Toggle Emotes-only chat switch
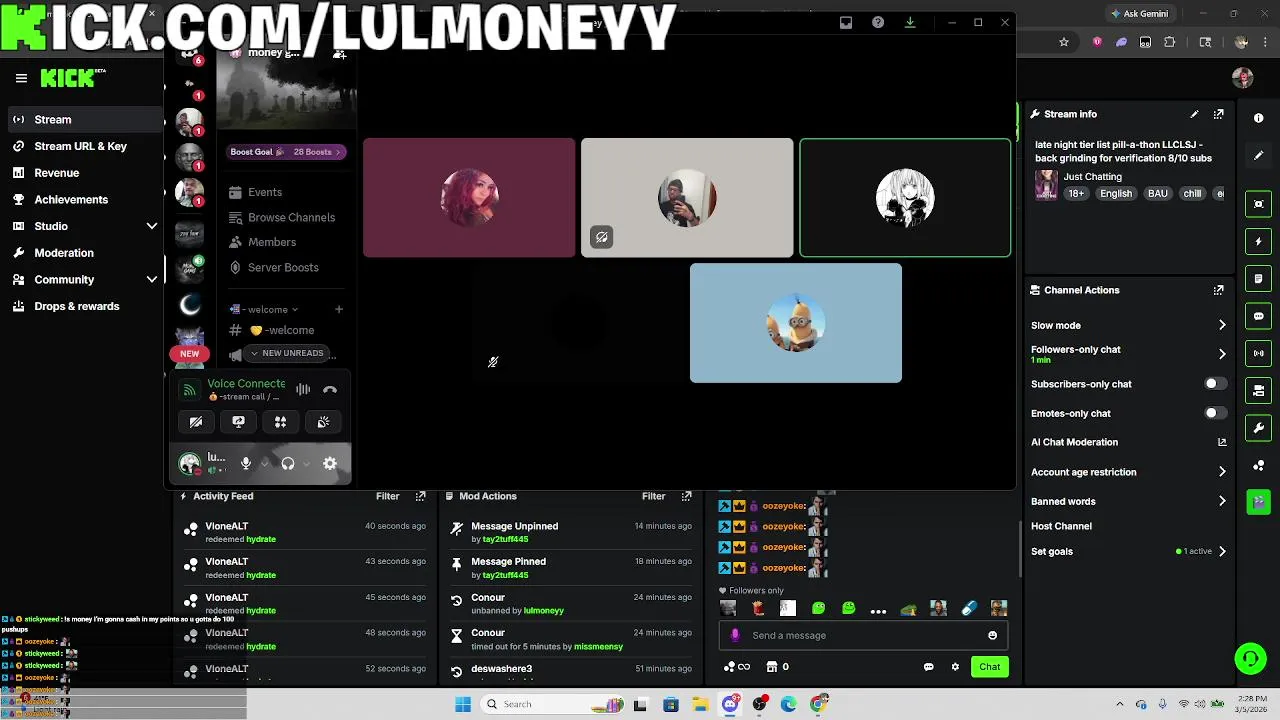Screen dimensions: 1280x720 pos(1215,413)
